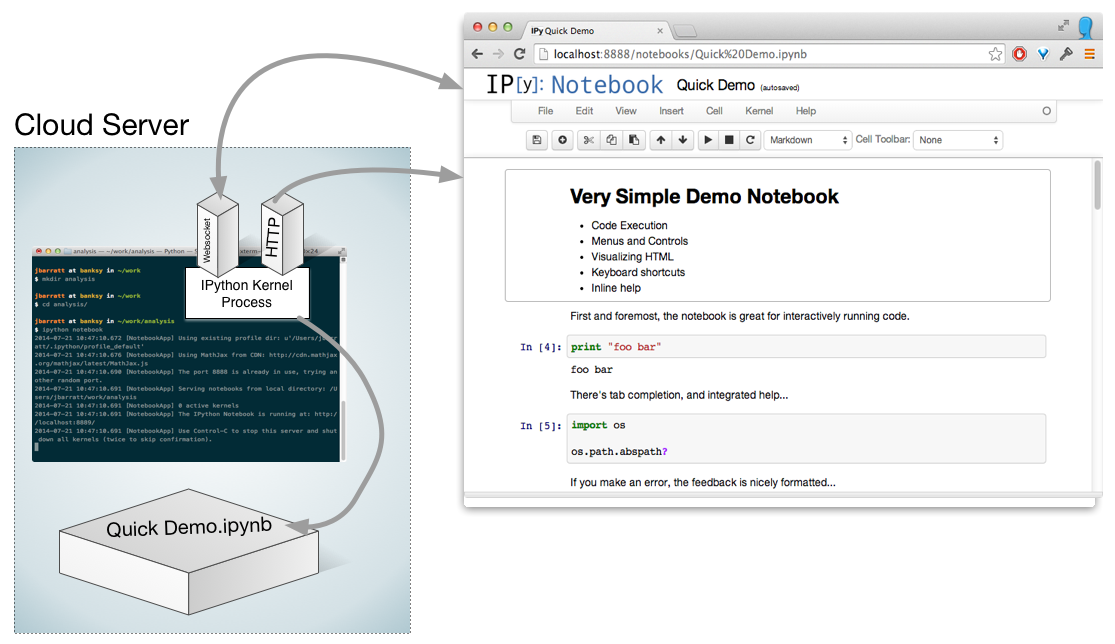Image resolution: width=1115 pixels, height=644 pixels.
Task: Click the In [5]: prompt label
Action: click(540, 426)
